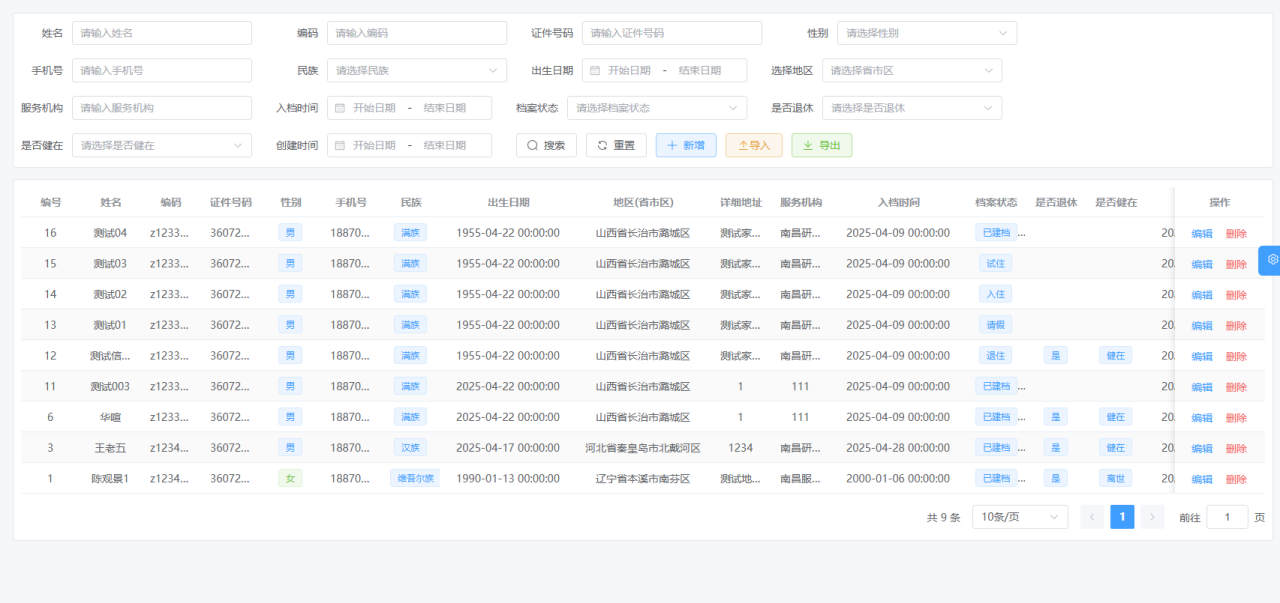Edit row 测试03 via 编辑 link

pyautogui.click(x=1202, y=264)
